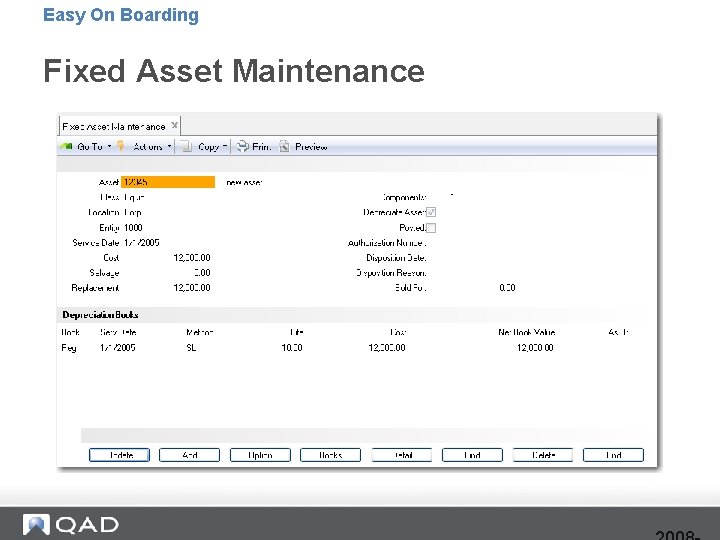Click the green Go To arrow icon
This screenshot has width=720, height=540.
(x=66, y=146)
